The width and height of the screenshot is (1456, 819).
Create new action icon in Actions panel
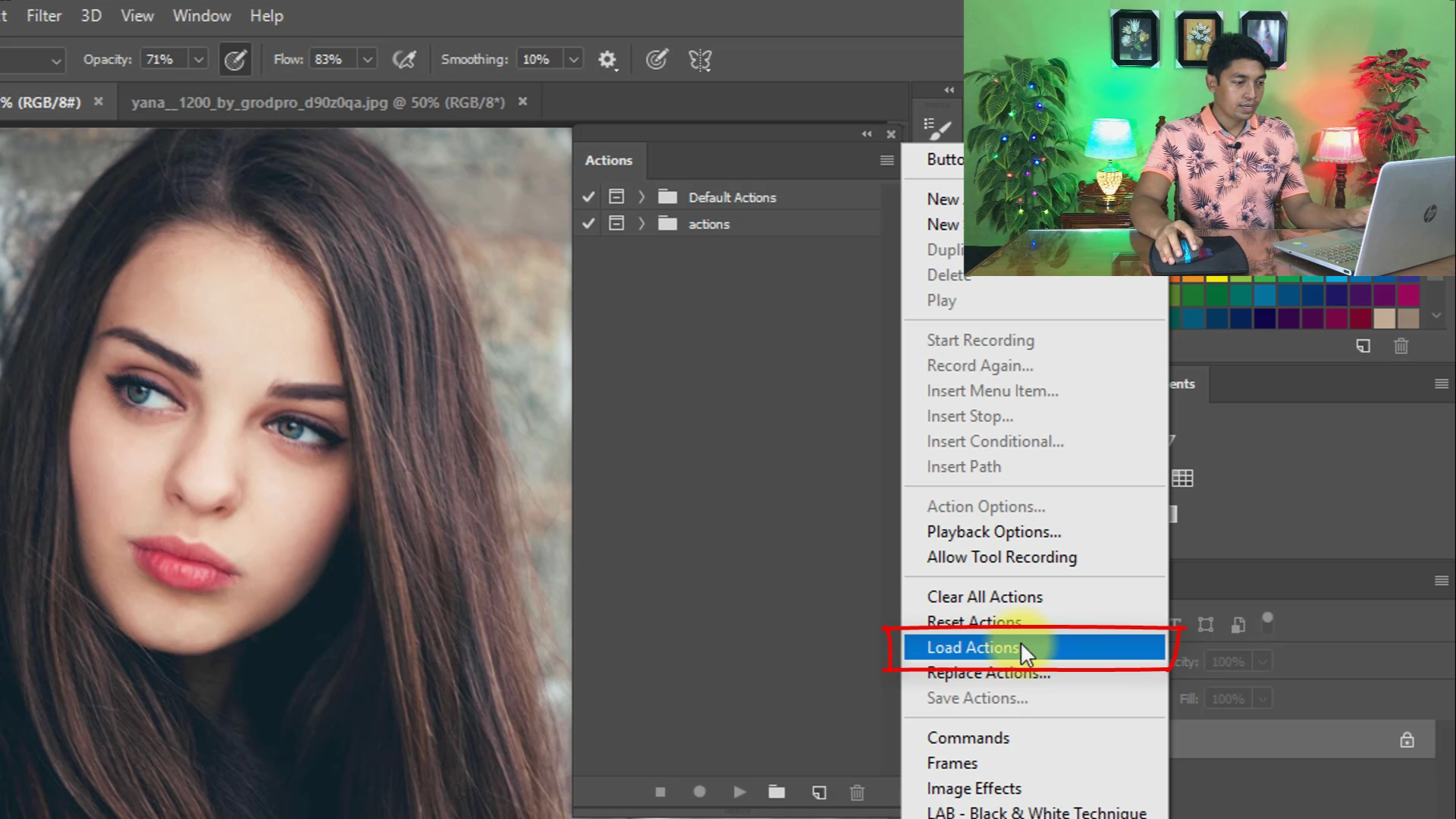coord(819,792)
